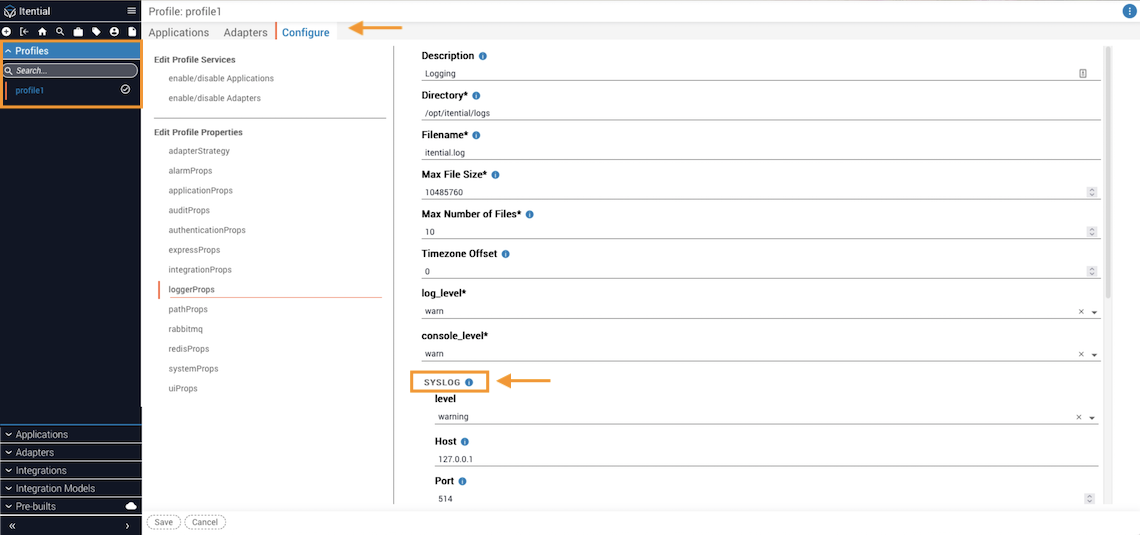Viewport: 1140px width, 535px height.
Task: Select rabbitmq property
Action: (185, 329)
